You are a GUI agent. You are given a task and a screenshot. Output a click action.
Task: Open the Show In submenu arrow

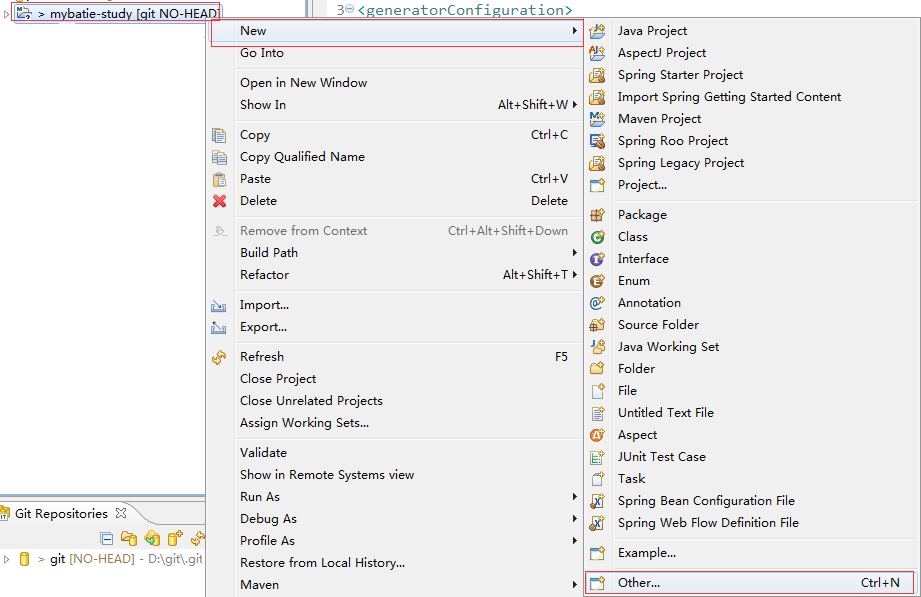coord(574,105)
